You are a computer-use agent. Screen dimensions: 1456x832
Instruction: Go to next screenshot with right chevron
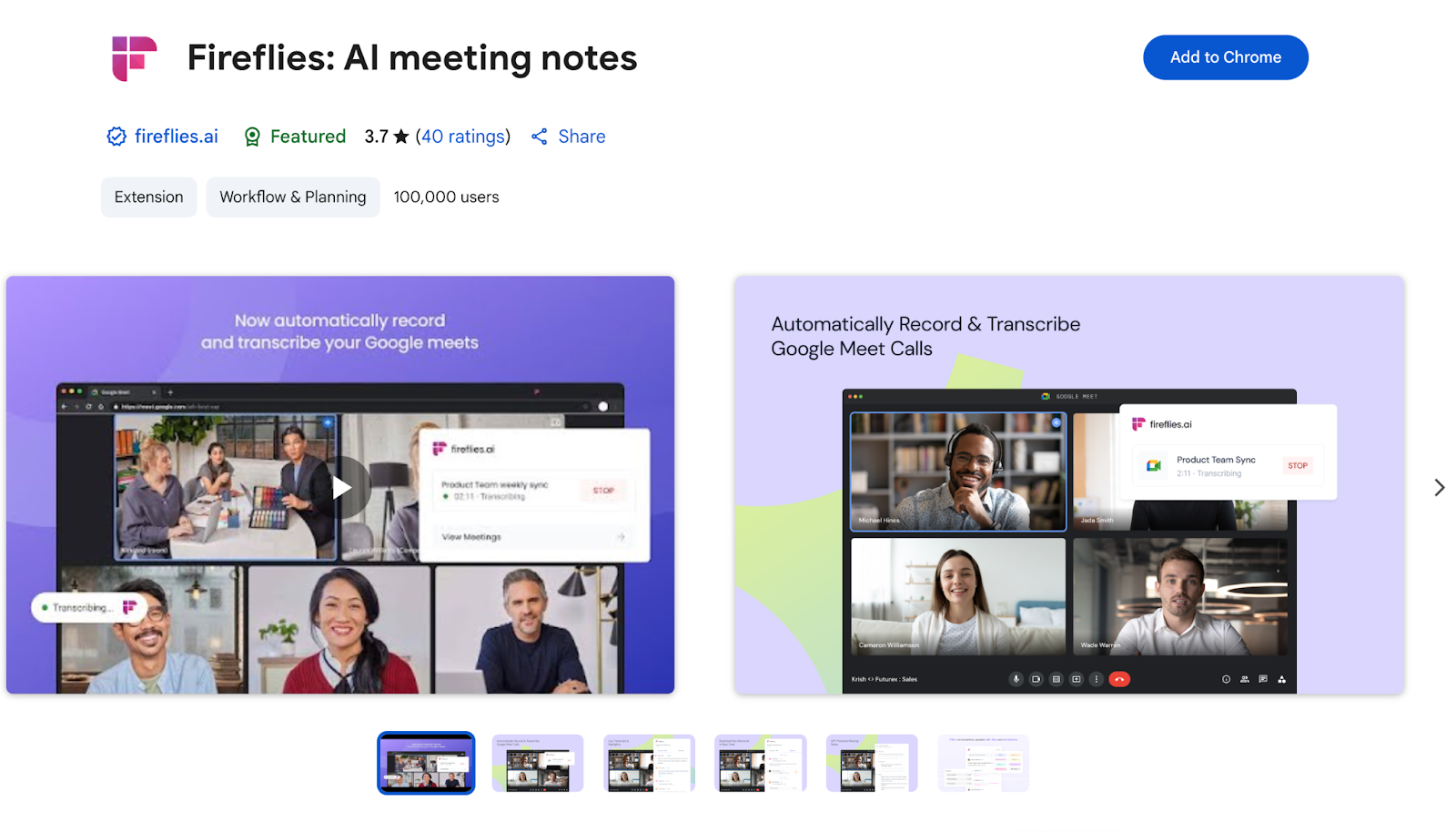pos(1439,488)
